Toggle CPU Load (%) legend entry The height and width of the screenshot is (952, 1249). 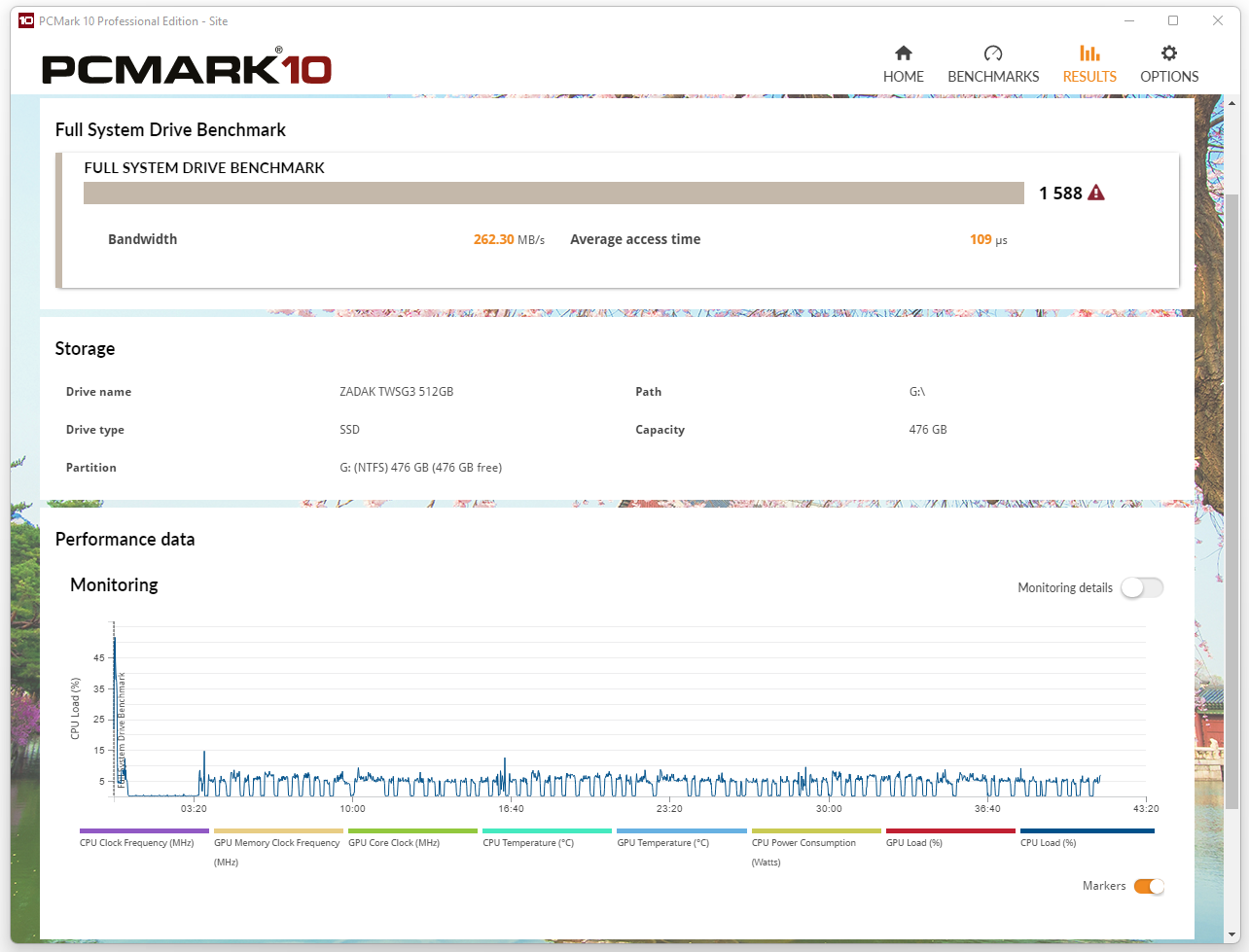click(1087, 839)
